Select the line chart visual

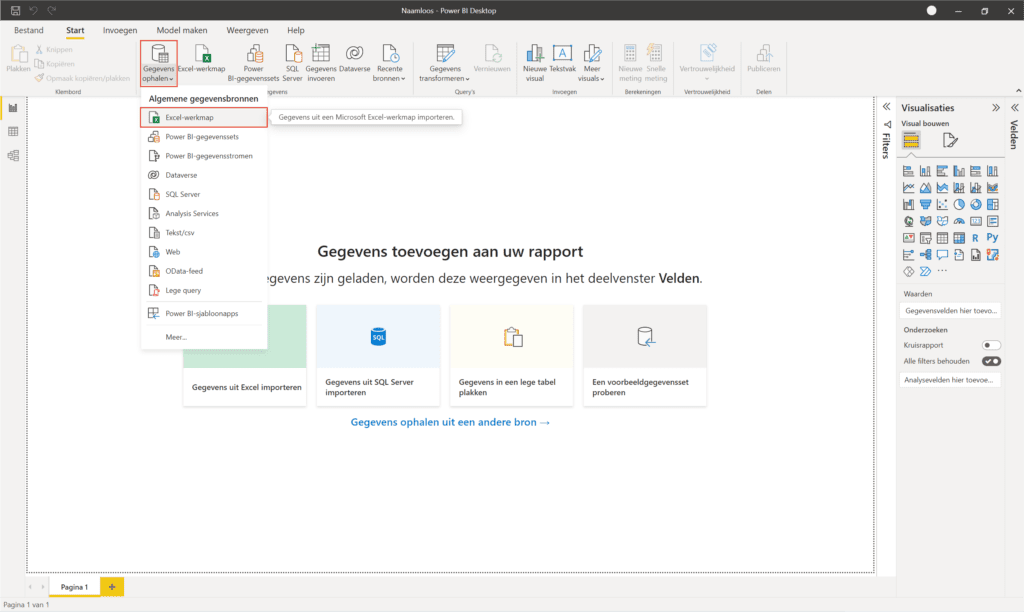(x=908, y=188)
